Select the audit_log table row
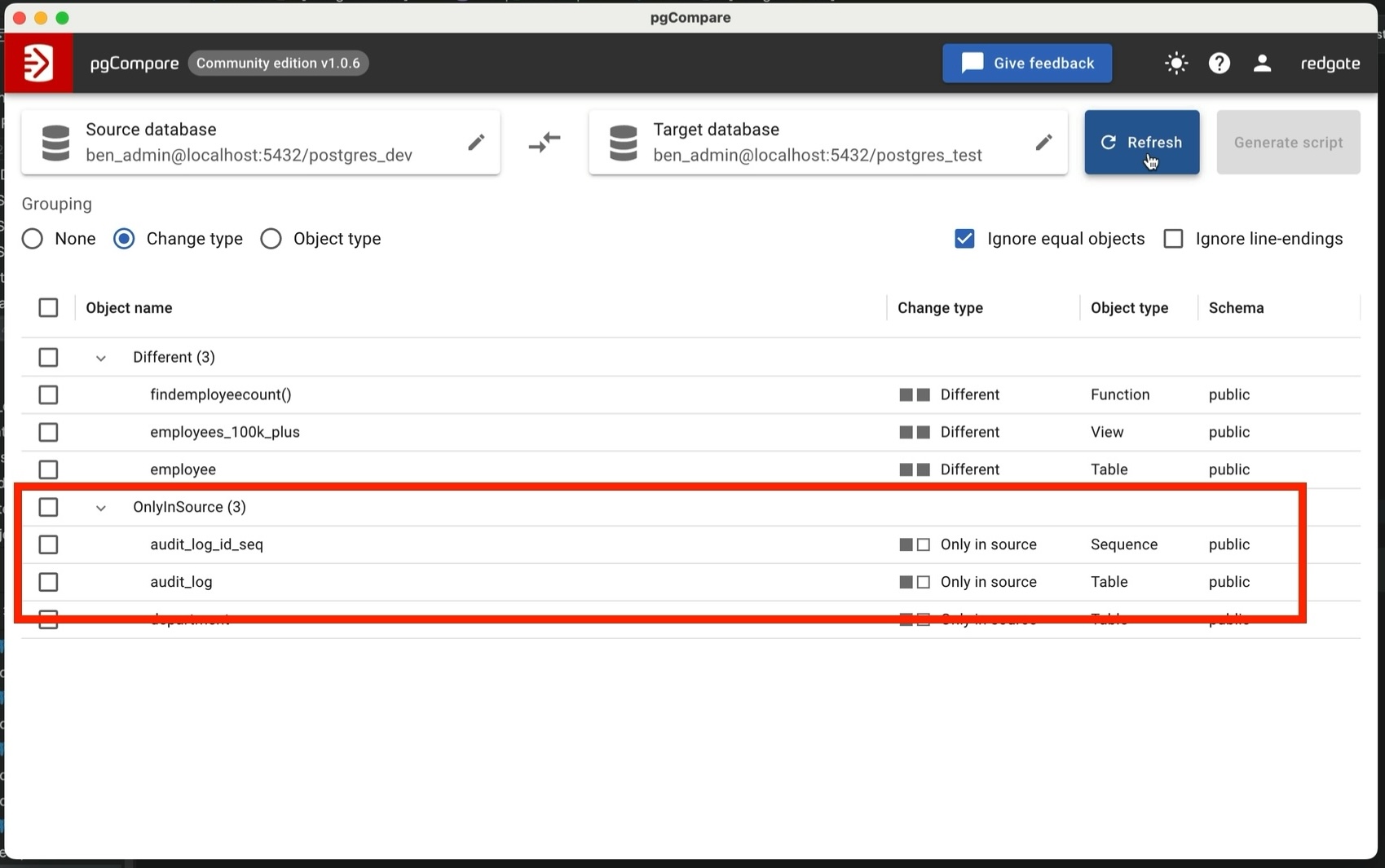Screen dimensions: 1385x868 coord(48,582)
